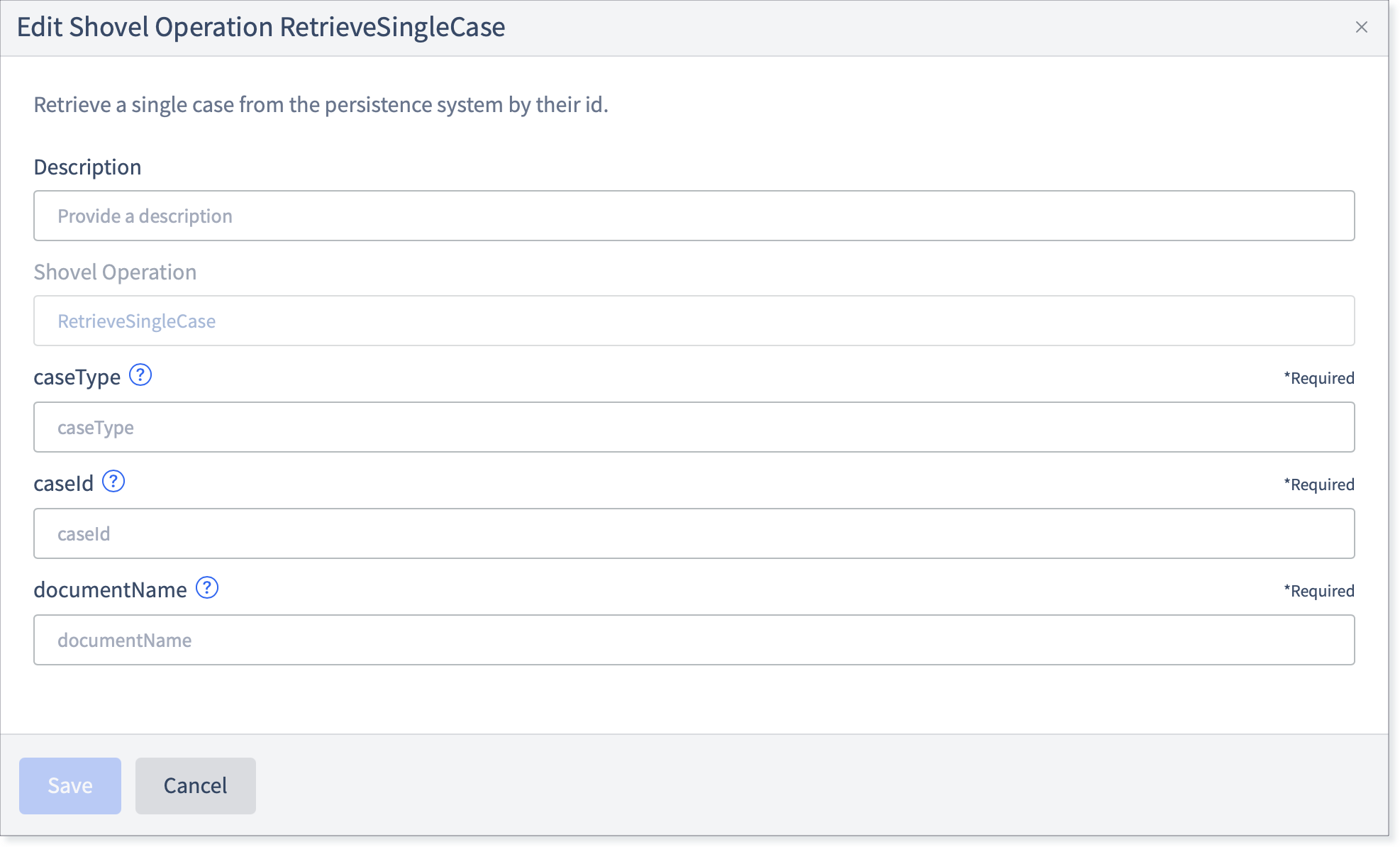Screen dimensions: 1400x847
Task: Click the Required marker for documentName
Action: pyautogui.click(x=1319, y=591)
